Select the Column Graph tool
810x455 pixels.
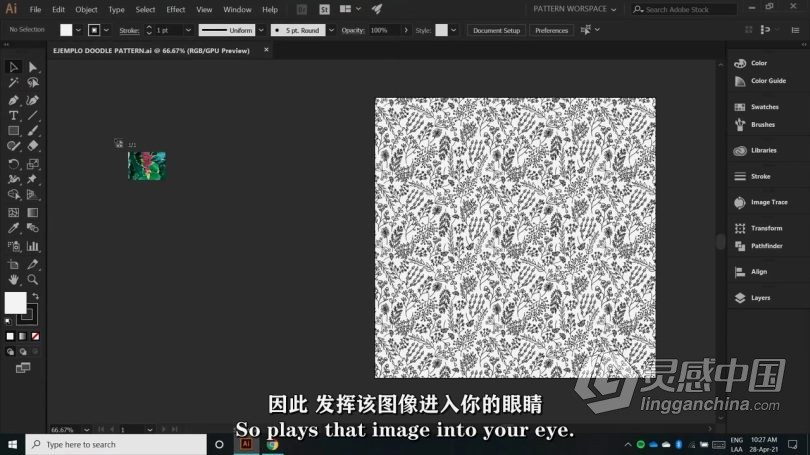(x=33, y=246)
